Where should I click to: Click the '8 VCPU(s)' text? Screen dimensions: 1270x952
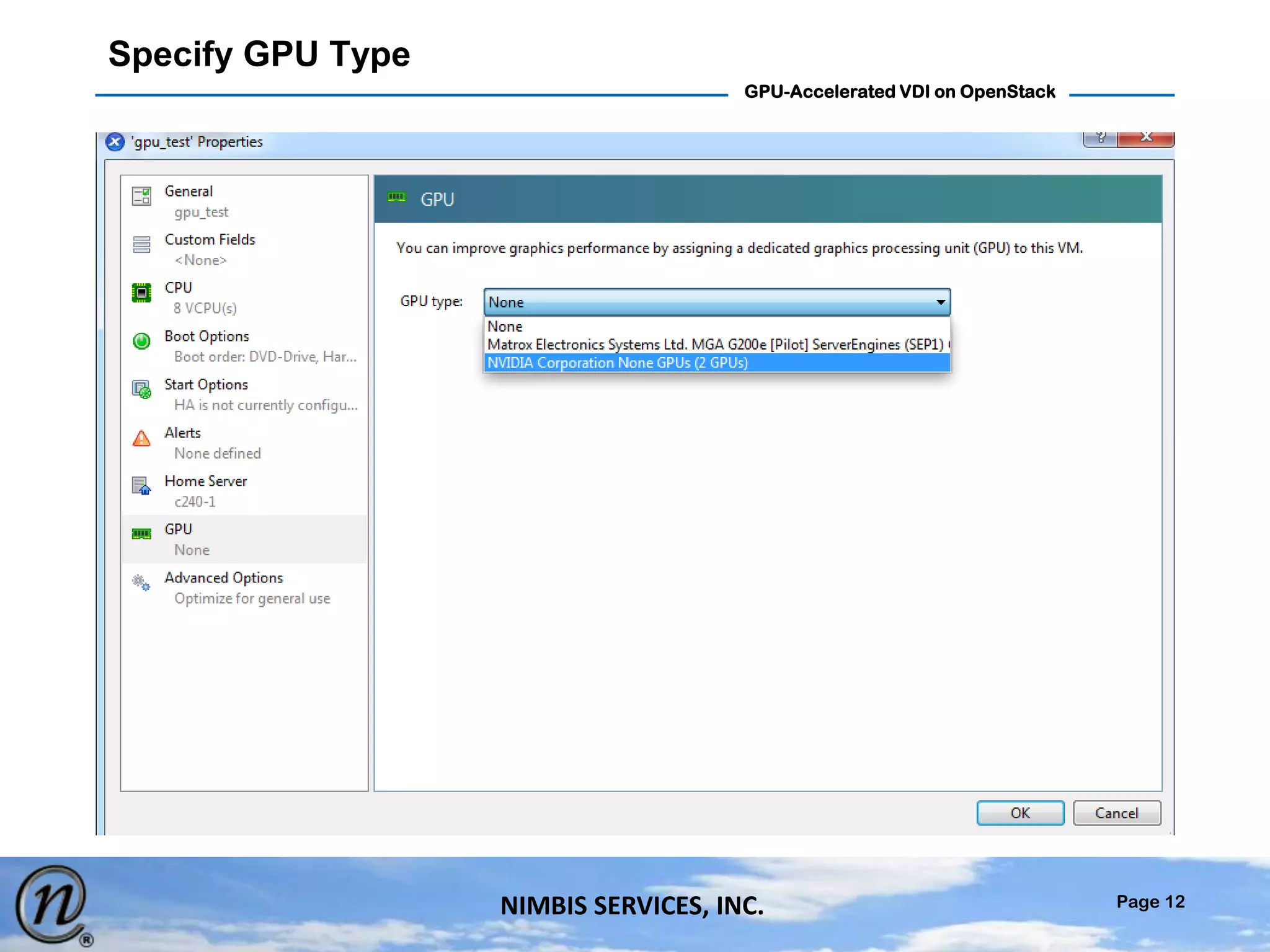(x=205, y=309)
